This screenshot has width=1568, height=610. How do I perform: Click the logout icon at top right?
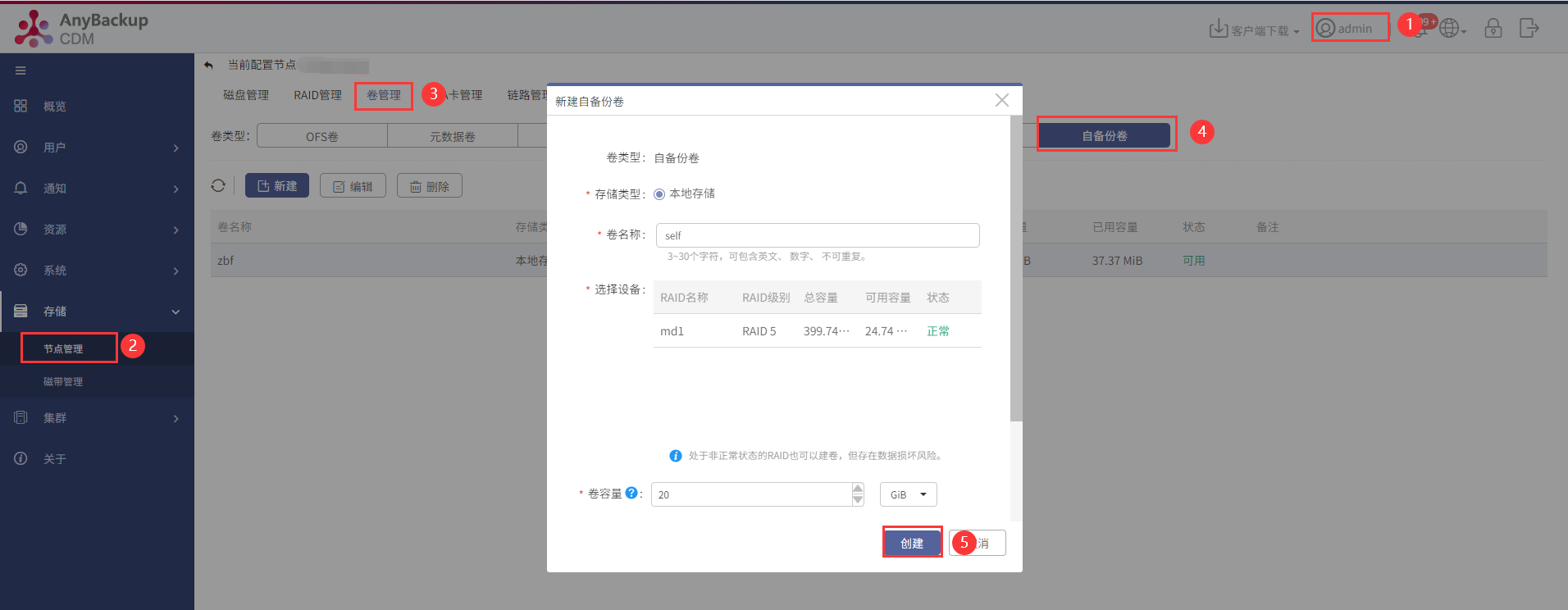pyautogui.click(x=1529, y=29)
